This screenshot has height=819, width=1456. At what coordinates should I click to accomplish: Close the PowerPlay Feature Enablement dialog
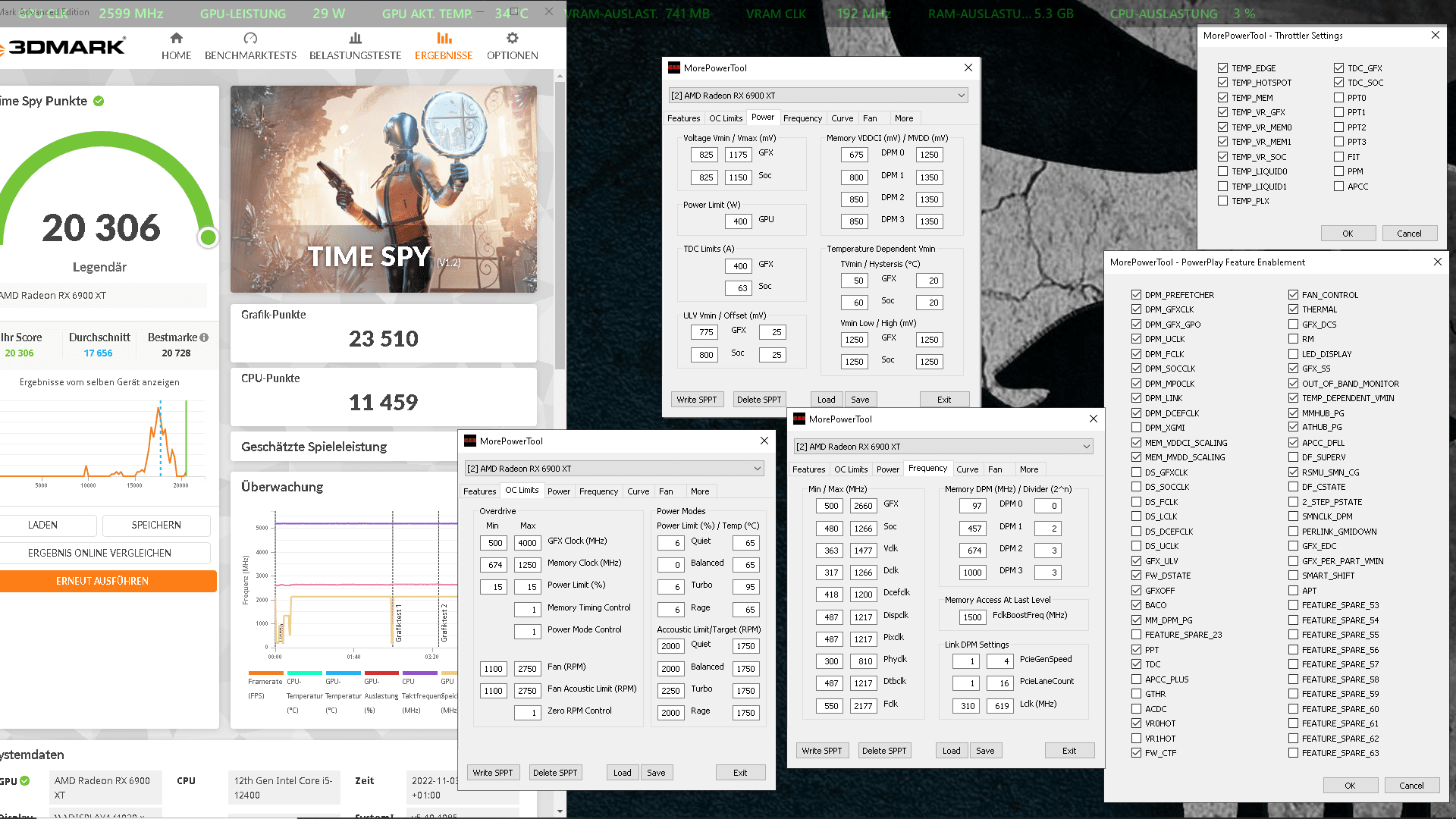(x=1438, y=262)
